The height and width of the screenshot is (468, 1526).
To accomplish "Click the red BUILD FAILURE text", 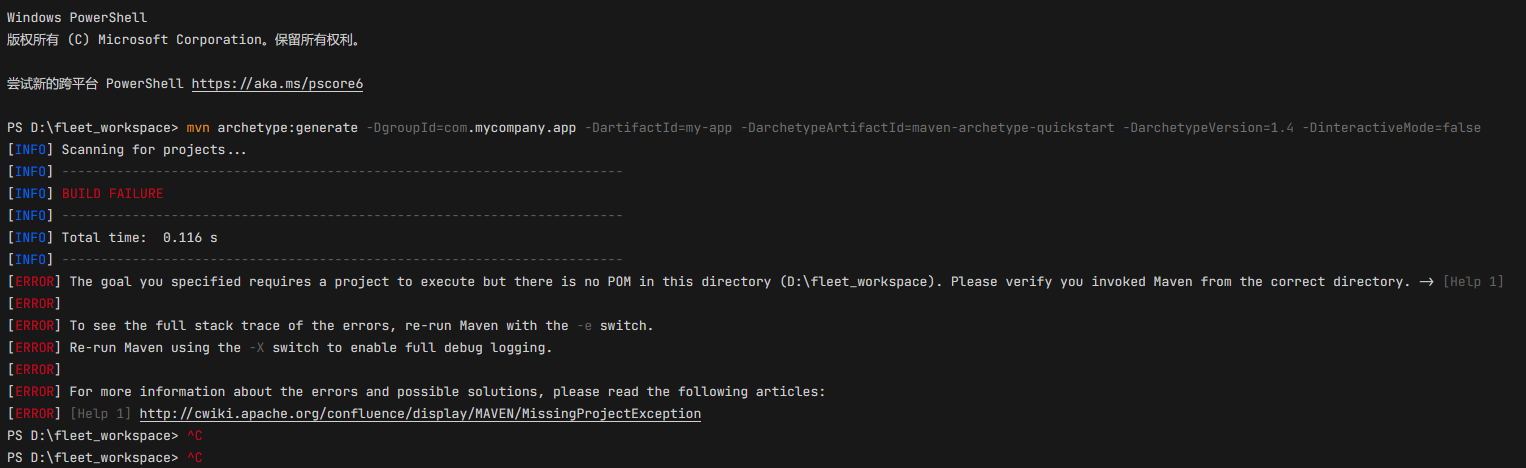I will (x=112, y=193).
